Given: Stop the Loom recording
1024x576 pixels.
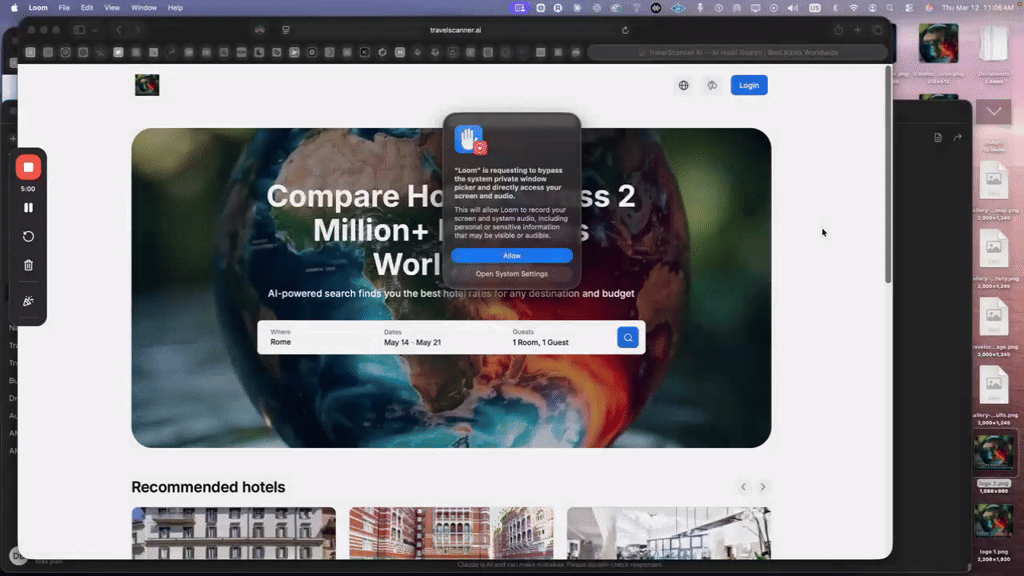Looking at the screenshot, I should tap(28, 167).
